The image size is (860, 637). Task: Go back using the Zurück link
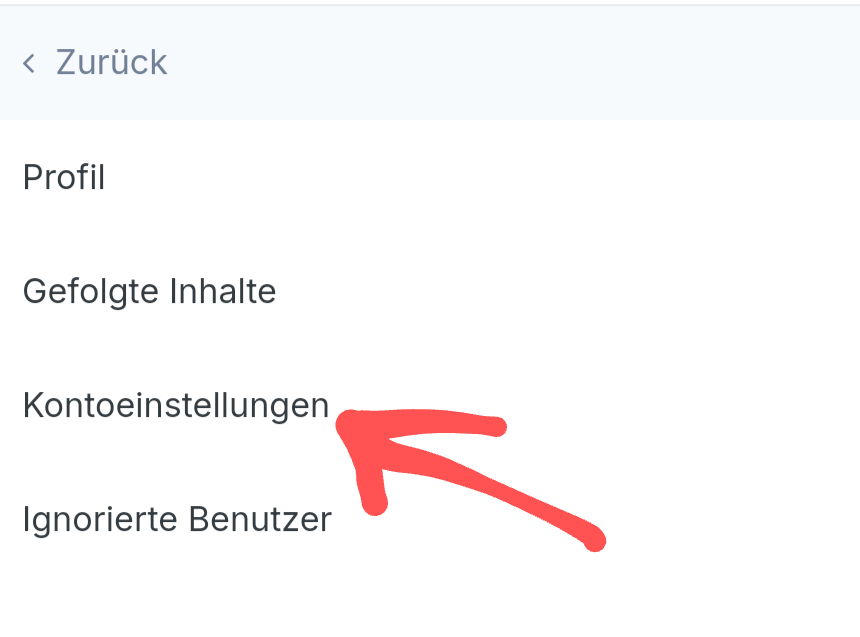click(111, 63)
